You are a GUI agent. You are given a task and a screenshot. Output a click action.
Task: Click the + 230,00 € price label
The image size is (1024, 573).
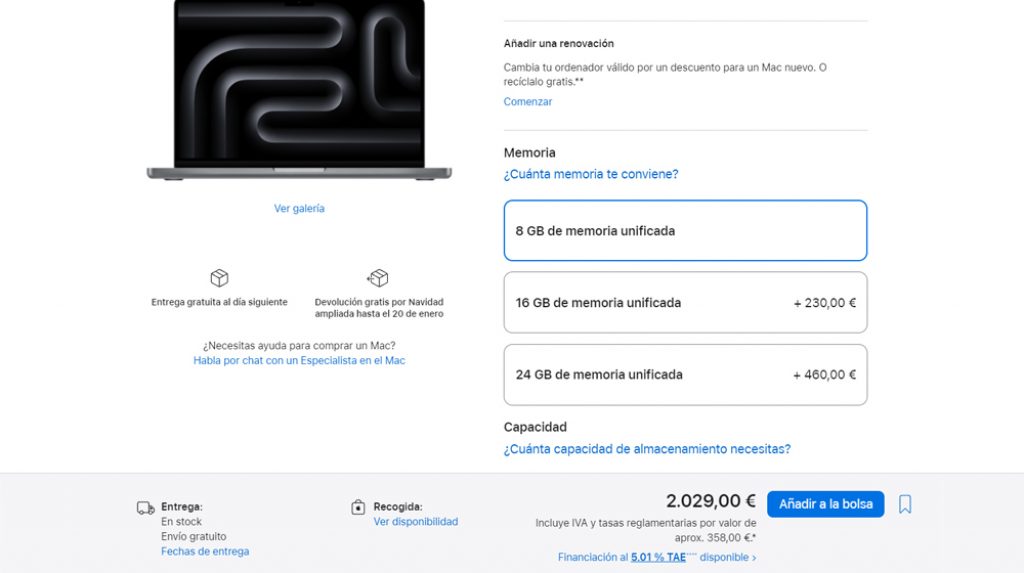coord(824,303)
